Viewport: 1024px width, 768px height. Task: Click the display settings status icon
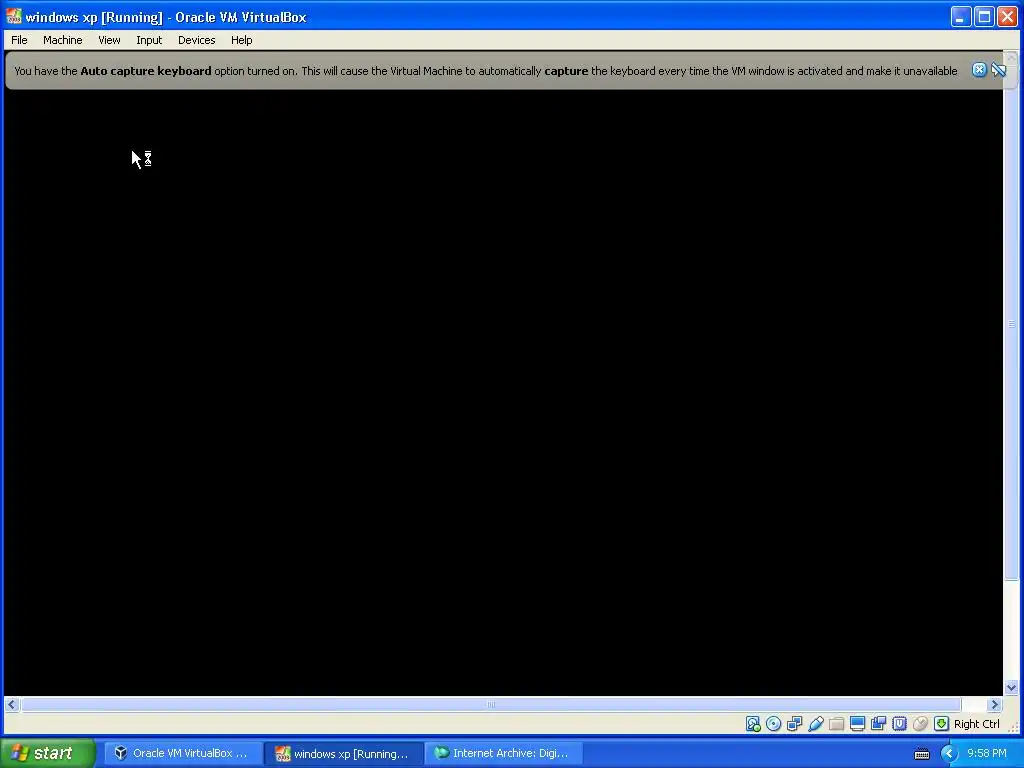coord(857,724)
